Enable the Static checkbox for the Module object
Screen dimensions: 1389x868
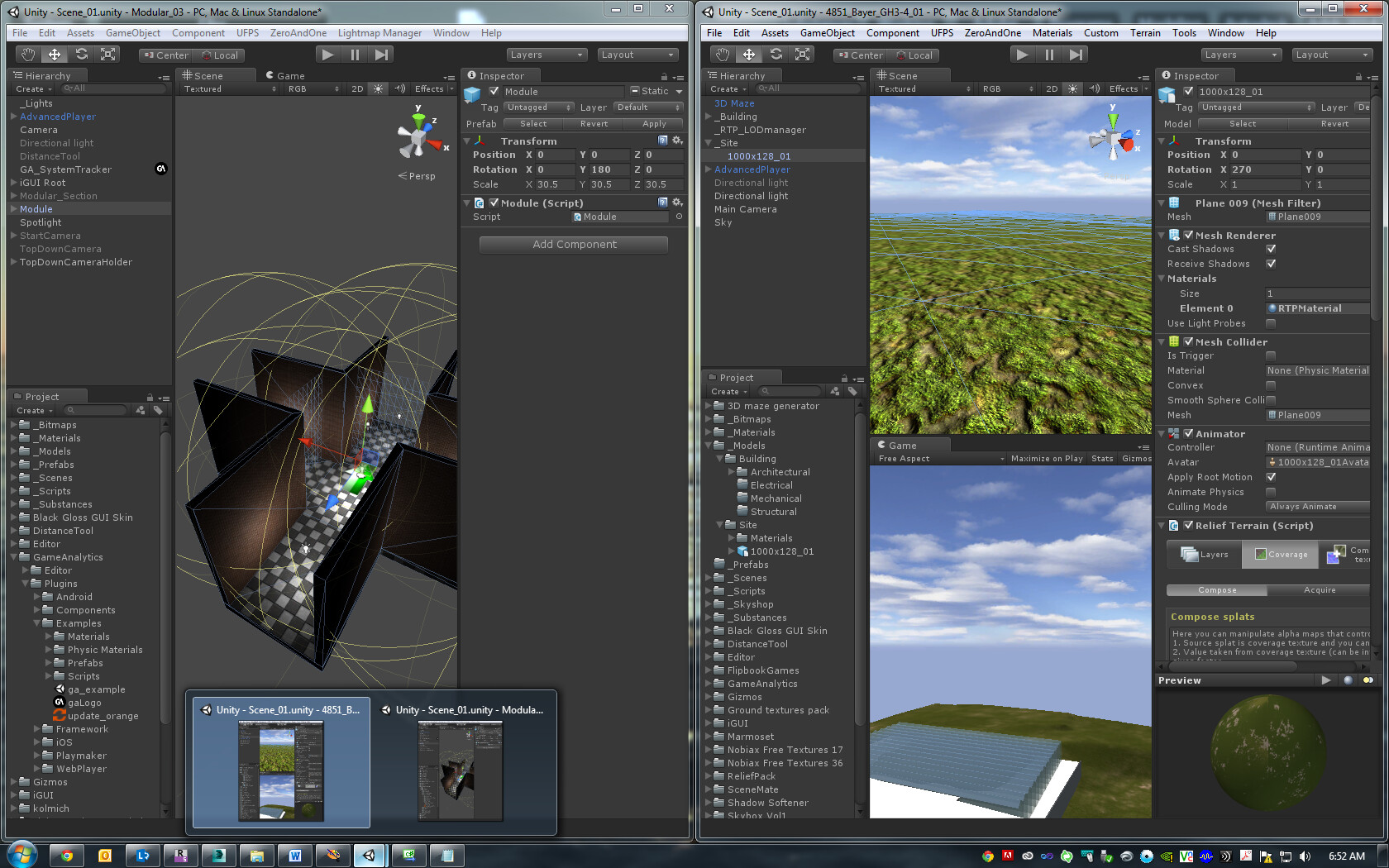pyautogui.click(x=633, y=91)
